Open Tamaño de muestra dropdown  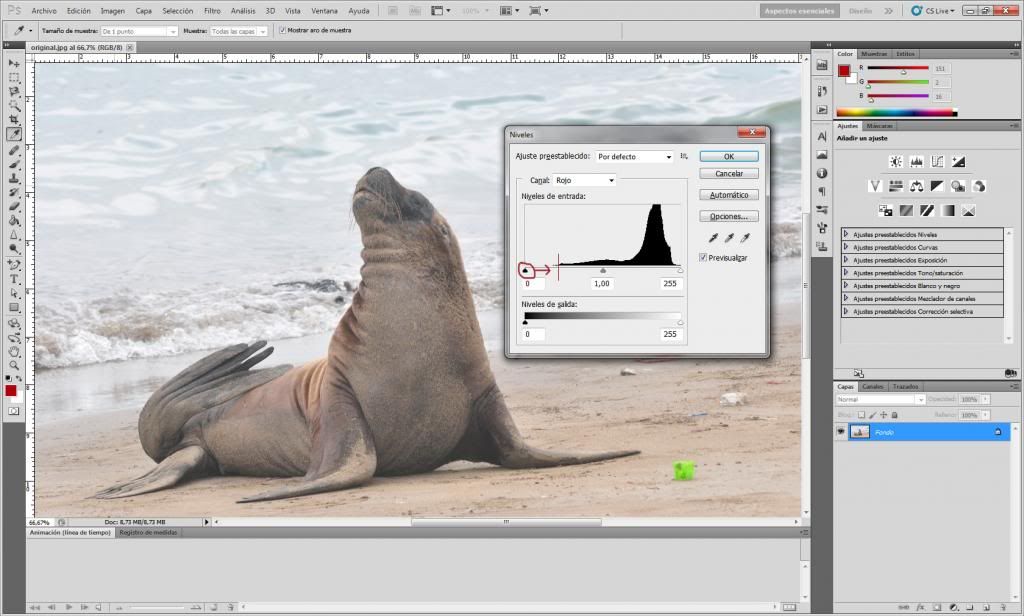click(139, 31)
